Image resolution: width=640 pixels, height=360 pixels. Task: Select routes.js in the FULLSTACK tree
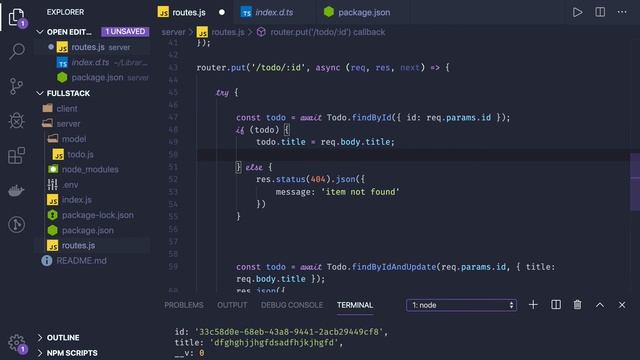(78, 245)
